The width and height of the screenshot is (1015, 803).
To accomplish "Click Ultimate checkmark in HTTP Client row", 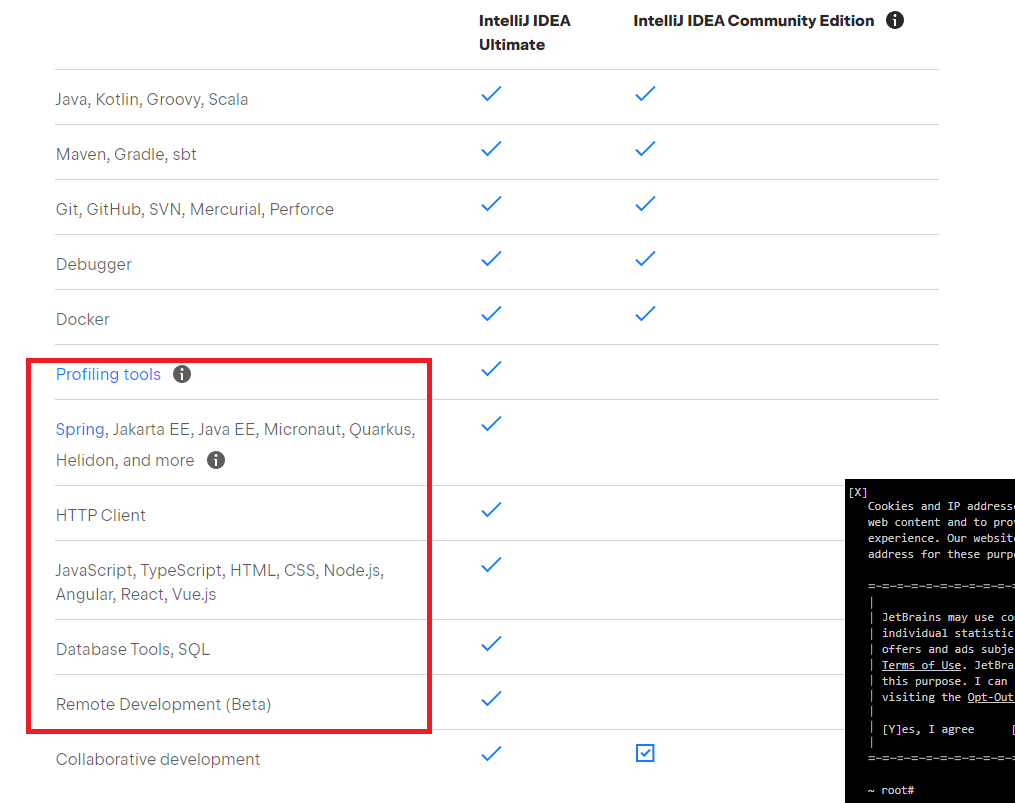I will click(491, 510).
